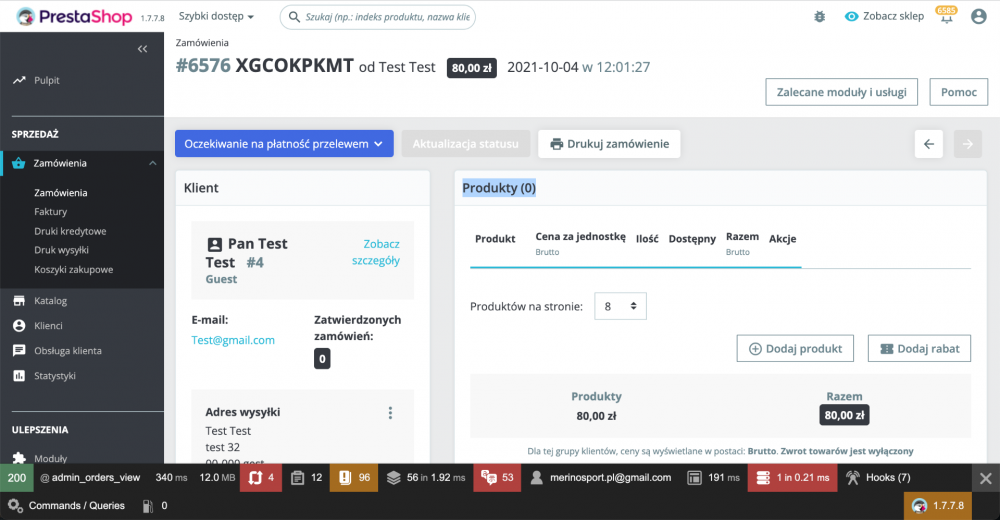The height and width of the screenshot is (520, 1000).
Task: Click the Cena za jednostkę column header
Action: (x=580, y=237)
